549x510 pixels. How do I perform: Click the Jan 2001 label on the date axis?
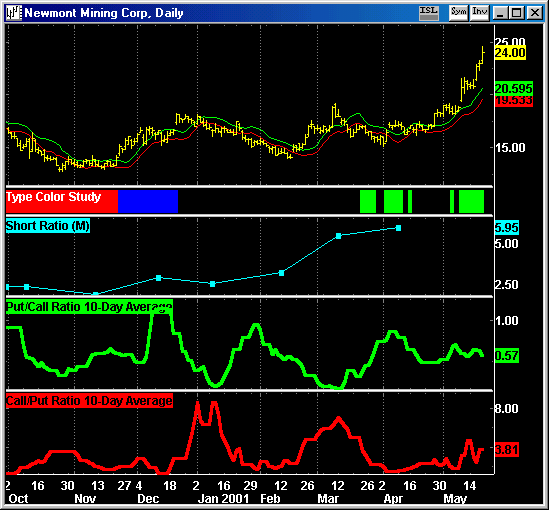(x=223, y=498)
